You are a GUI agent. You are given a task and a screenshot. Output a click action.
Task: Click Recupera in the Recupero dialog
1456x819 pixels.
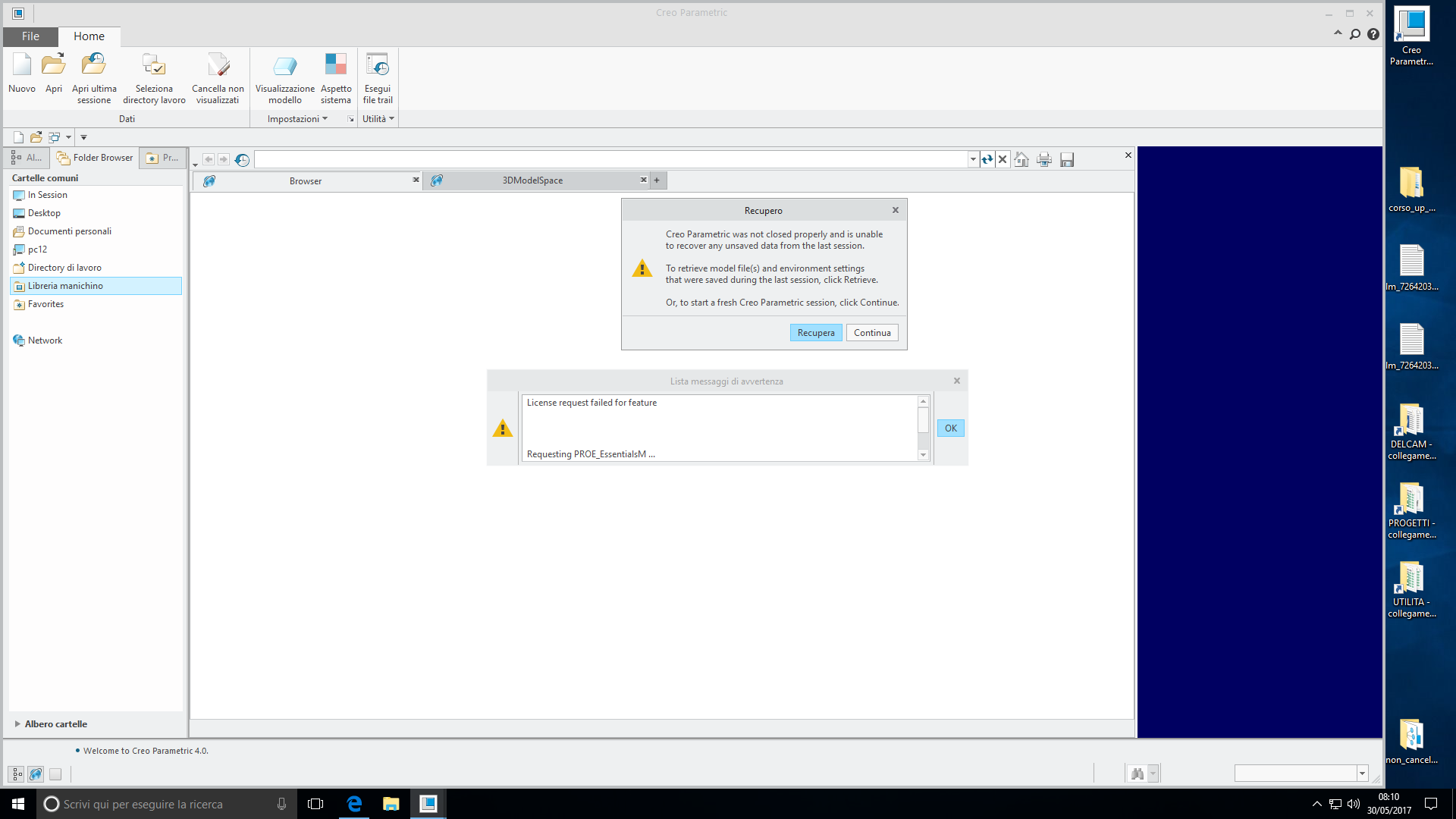point(816,333)
